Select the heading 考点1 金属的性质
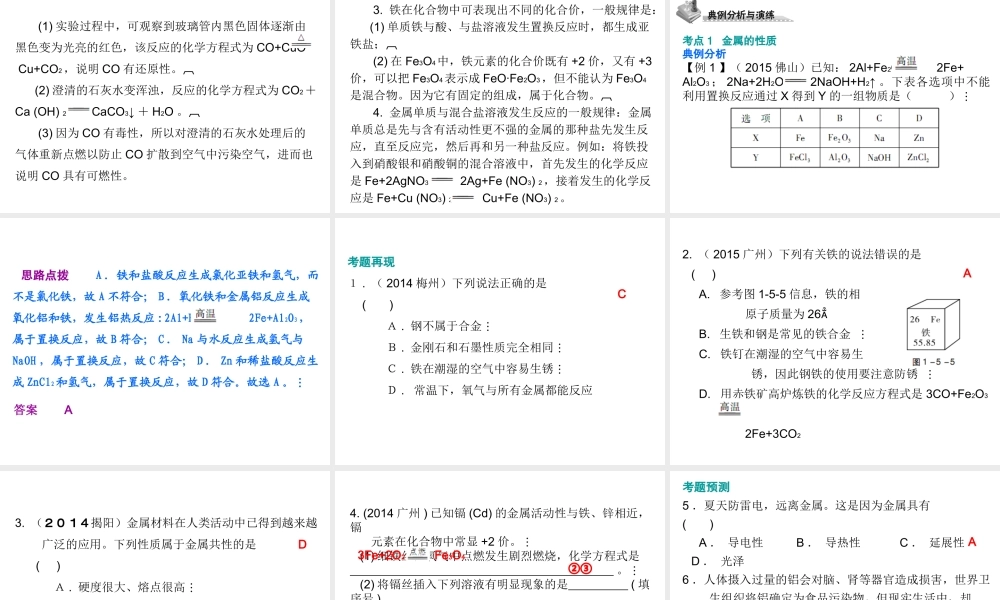The height and width of the screenshot is (600, 1000). pos(729,41)
